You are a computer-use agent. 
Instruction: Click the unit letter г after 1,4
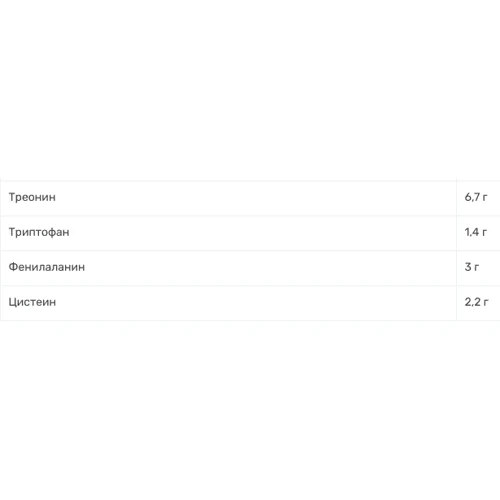tap(484, 233)
